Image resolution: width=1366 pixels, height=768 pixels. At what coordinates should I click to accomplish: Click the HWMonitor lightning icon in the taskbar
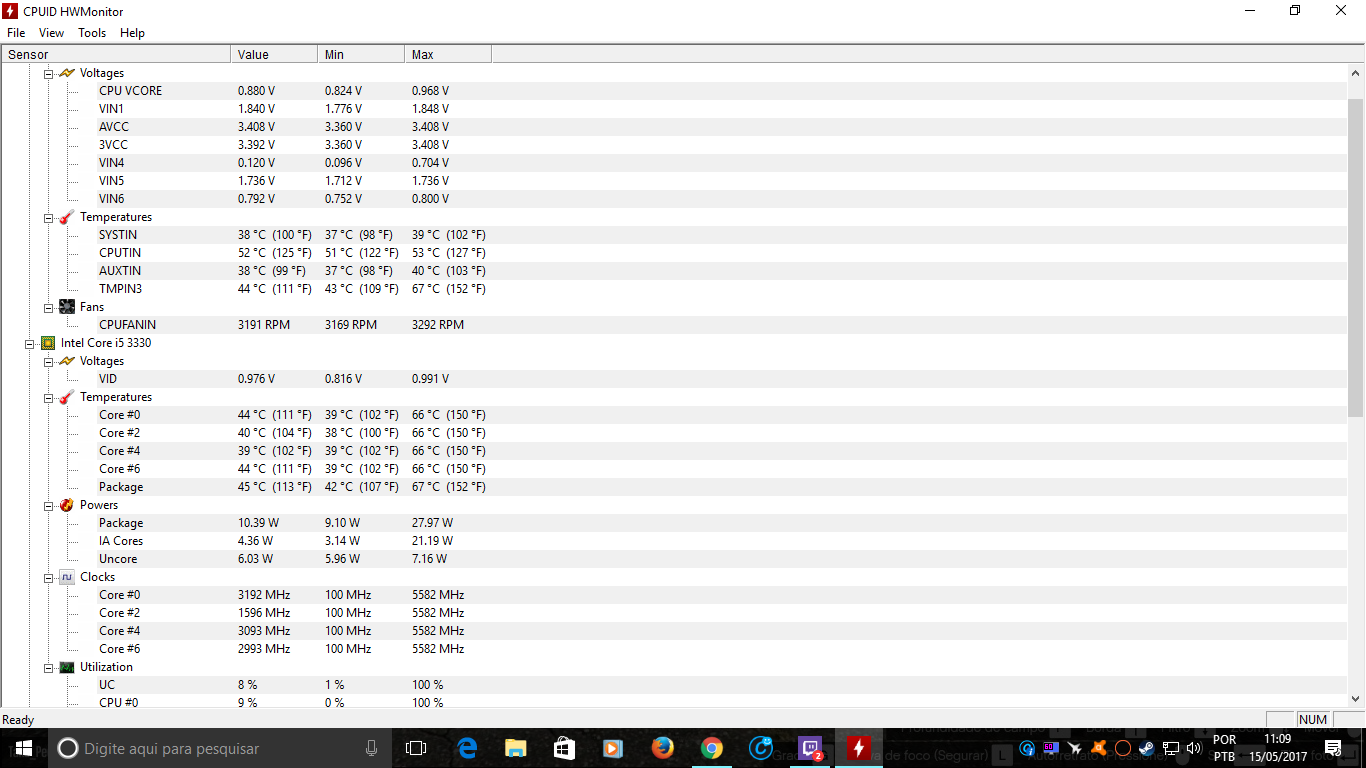[859, 748]
